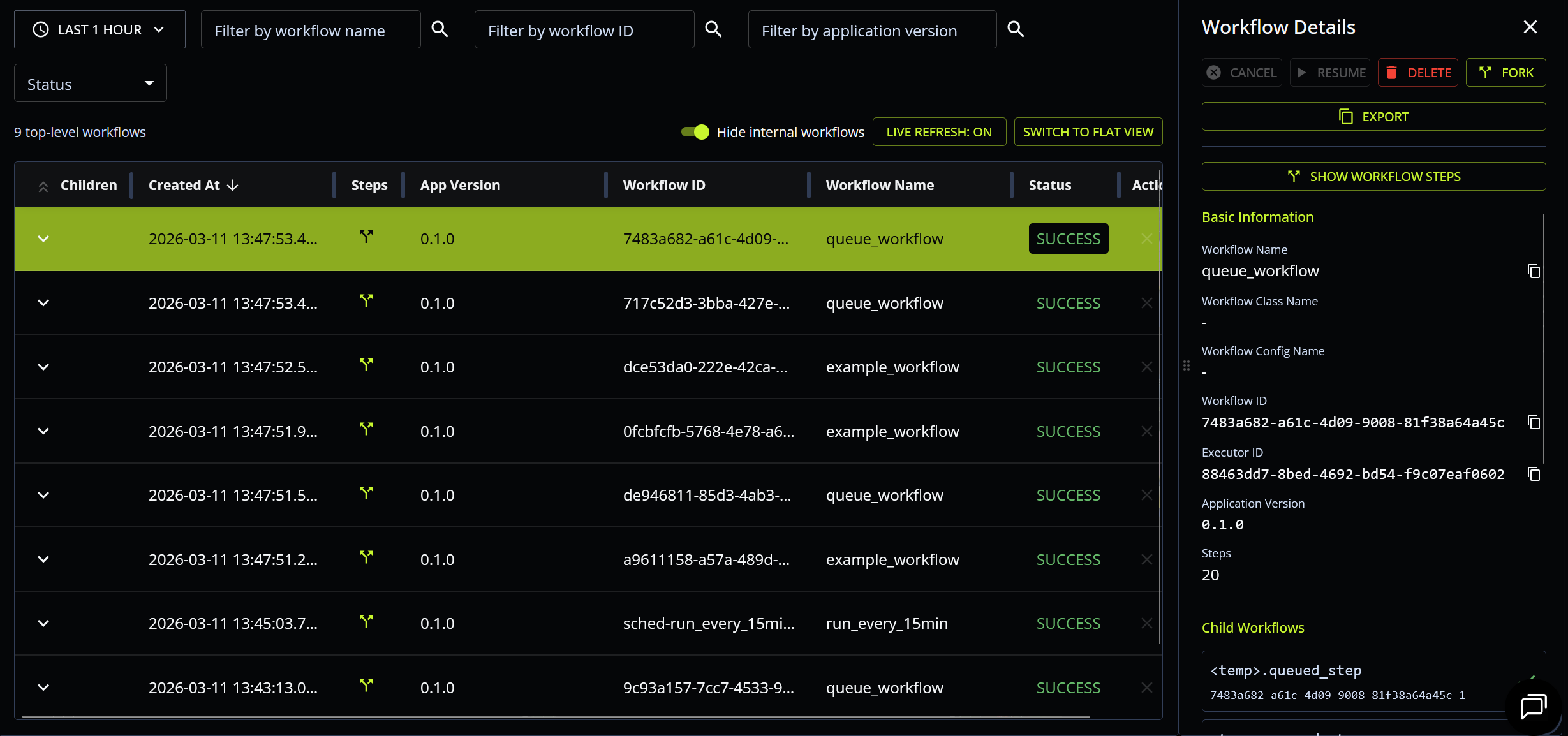Click the Filter by workflow ID field
The height and width of the screenshot is (736, 1568).
tap(584, 29)
